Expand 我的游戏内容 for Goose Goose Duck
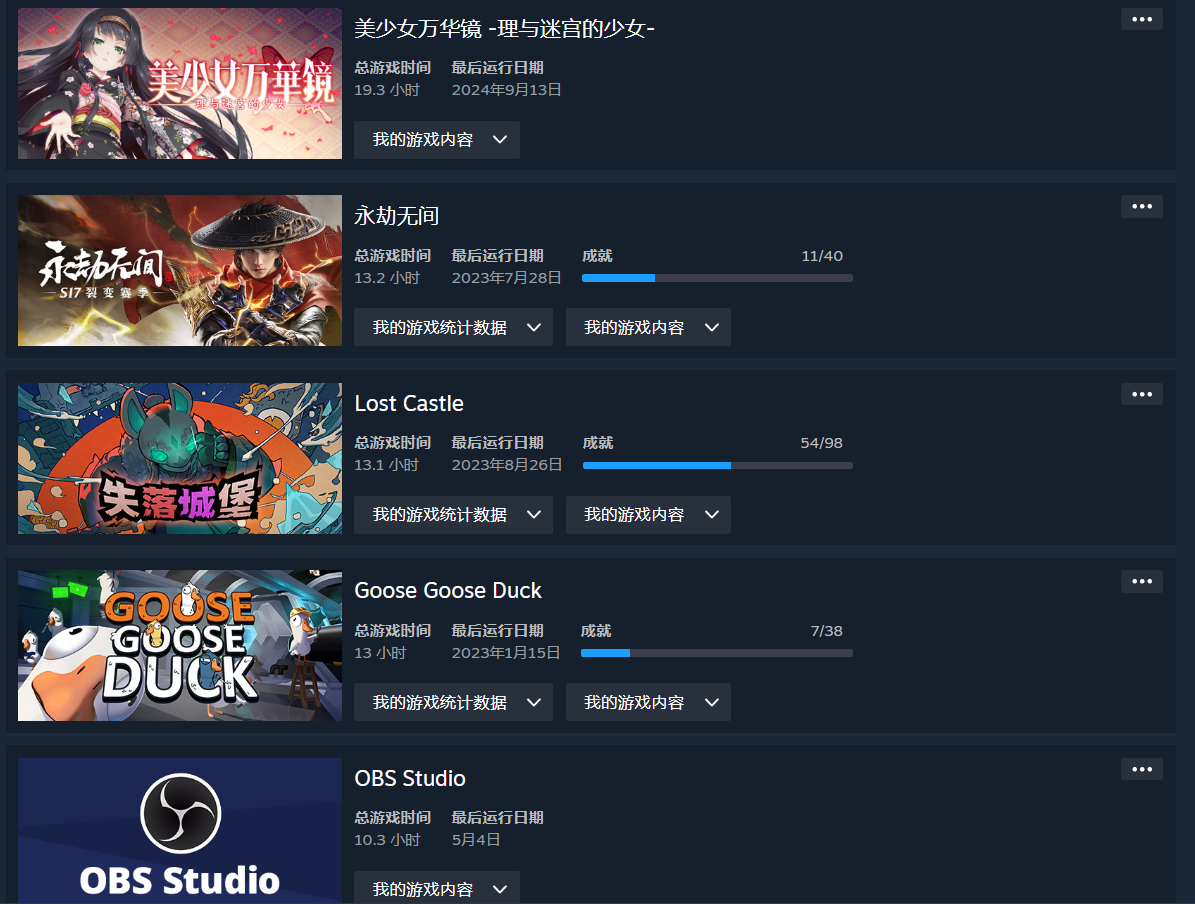This screenshot has width=1195, height=904. pyautogui.click(x=648, y=702)
